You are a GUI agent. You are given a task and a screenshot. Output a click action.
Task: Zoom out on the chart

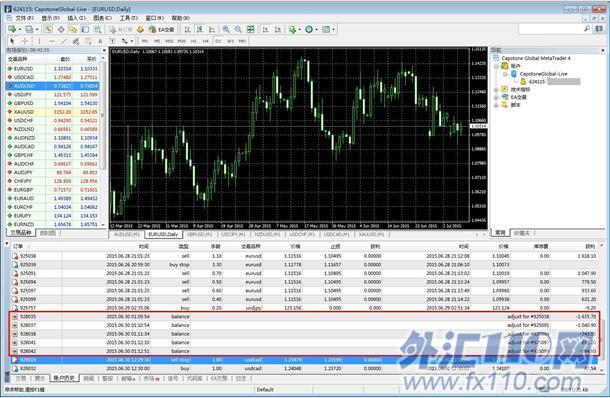pyautogui.click(x=238, y=29)
